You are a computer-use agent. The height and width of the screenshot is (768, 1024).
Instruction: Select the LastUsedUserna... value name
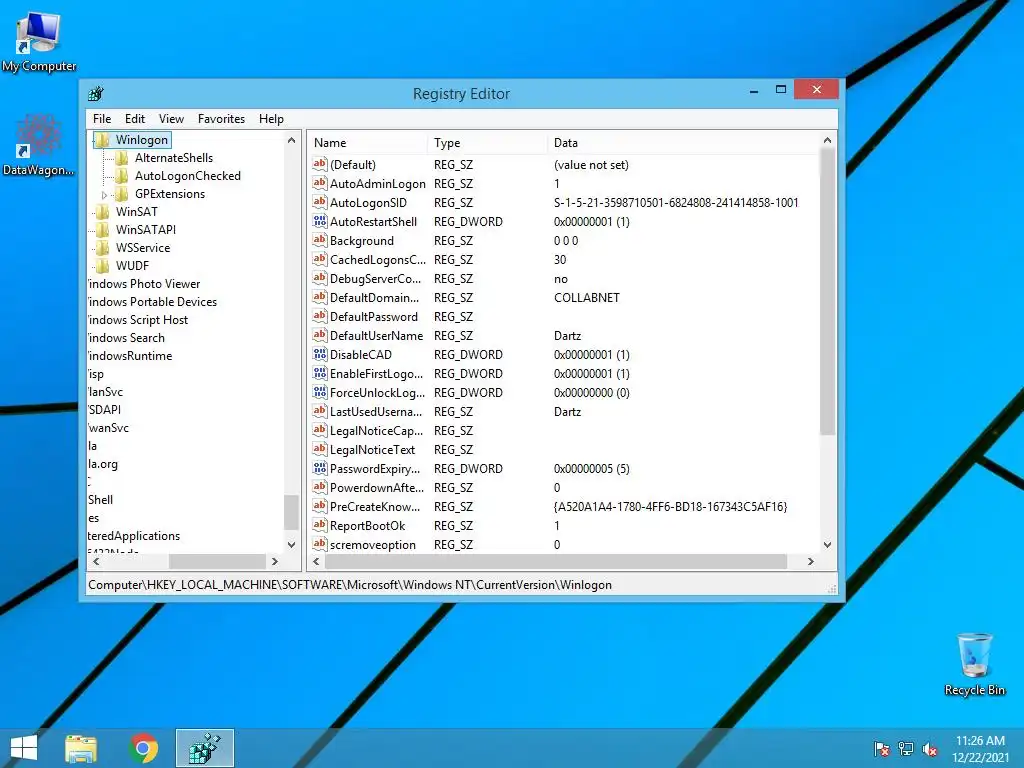tap(376, 411)
